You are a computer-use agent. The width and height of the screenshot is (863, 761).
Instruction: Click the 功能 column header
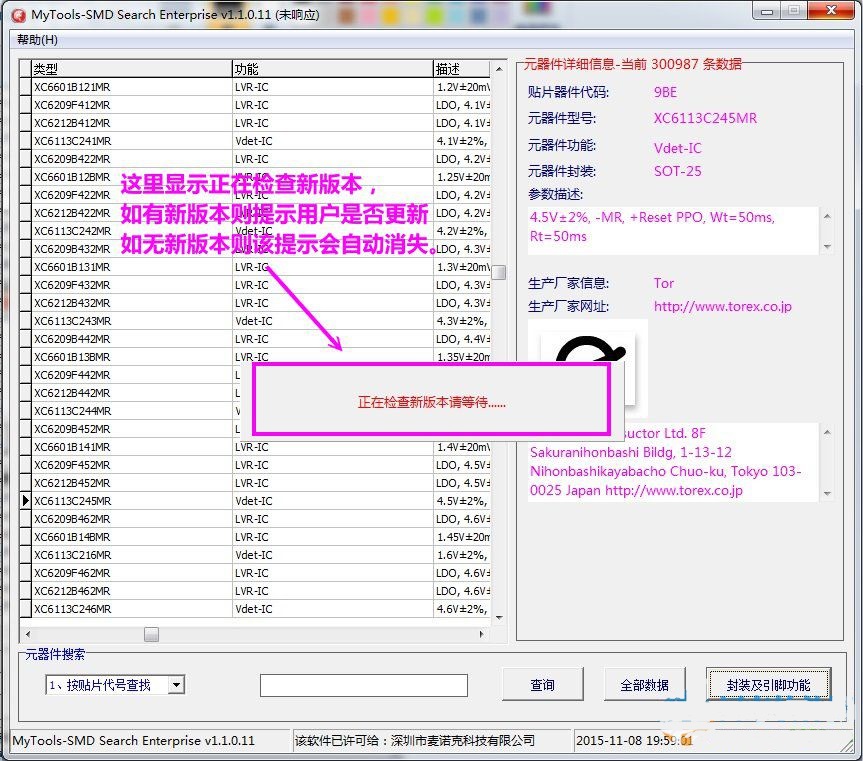pos(332,69)
